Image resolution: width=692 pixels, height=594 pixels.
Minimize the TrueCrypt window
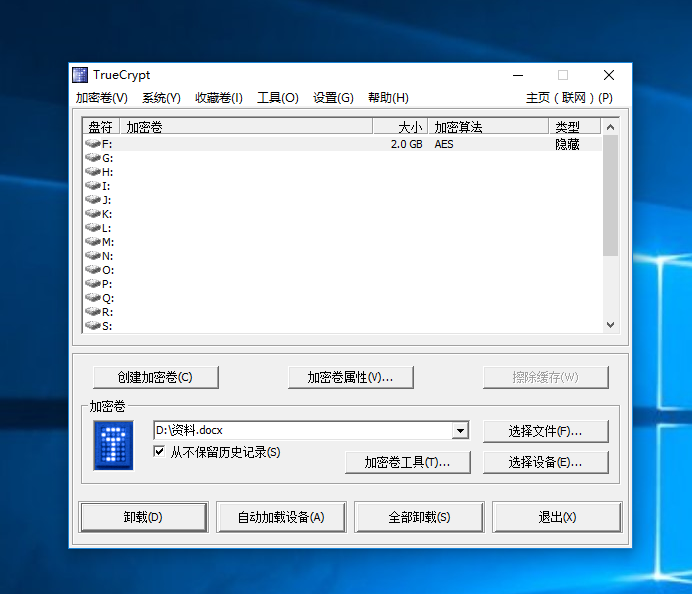(518, 75)
